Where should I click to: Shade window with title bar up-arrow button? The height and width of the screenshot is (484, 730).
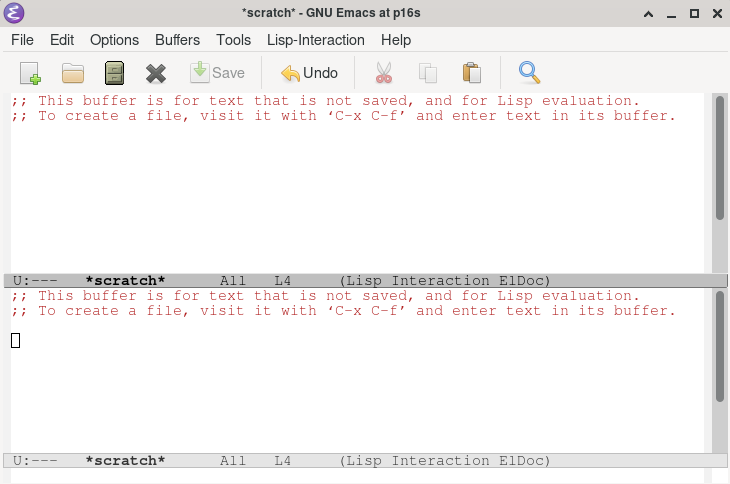click(648, 14)
